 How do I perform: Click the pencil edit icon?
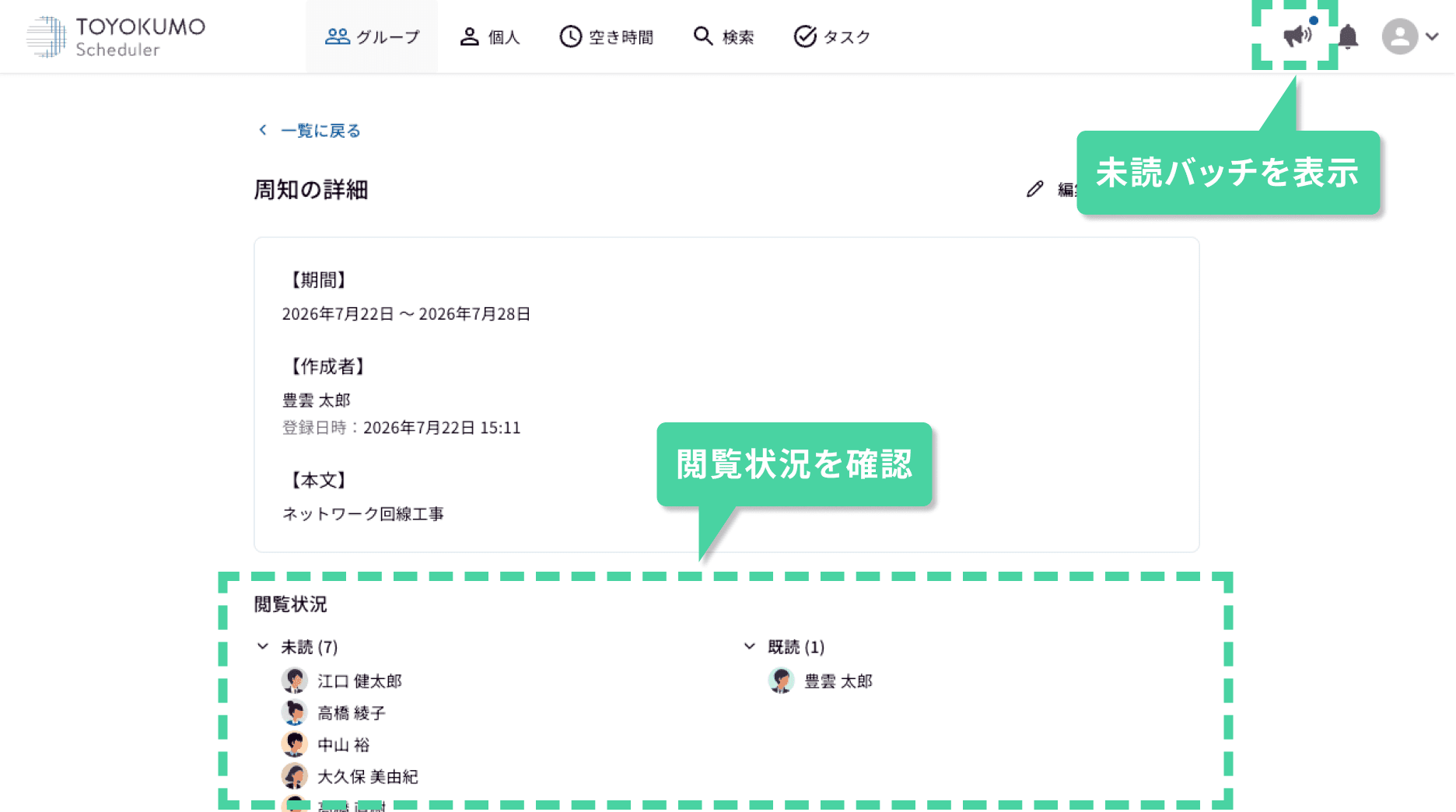point(1034,189)
